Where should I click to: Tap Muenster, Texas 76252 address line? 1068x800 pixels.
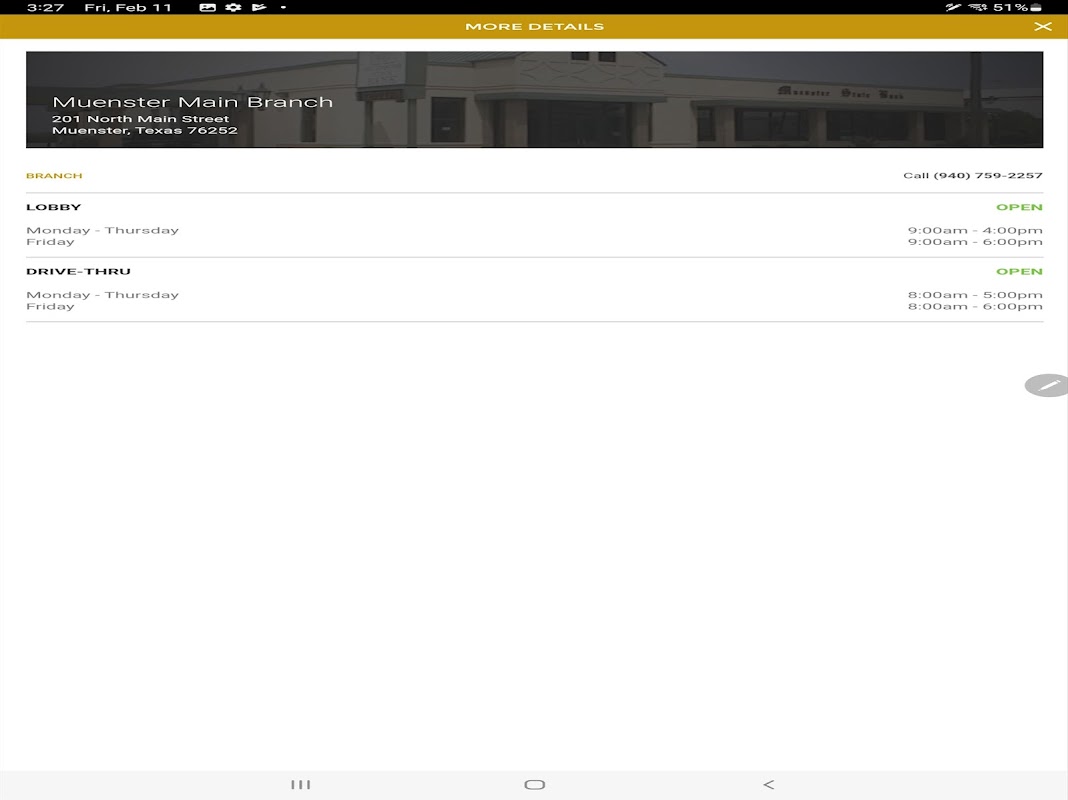145,131
